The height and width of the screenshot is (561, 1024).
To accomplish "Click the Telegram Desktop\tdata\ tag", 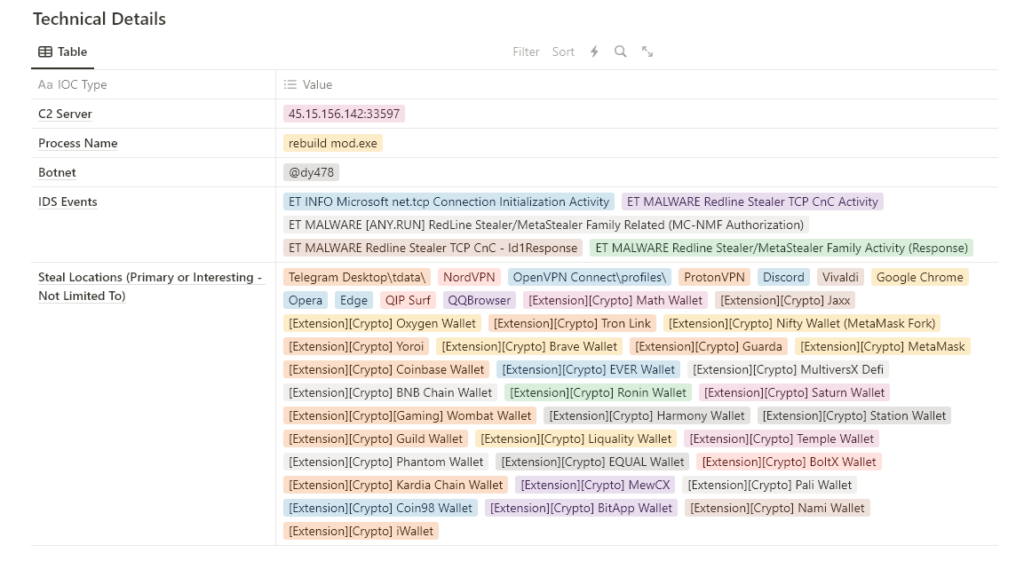I will click(x=357, y=277).
